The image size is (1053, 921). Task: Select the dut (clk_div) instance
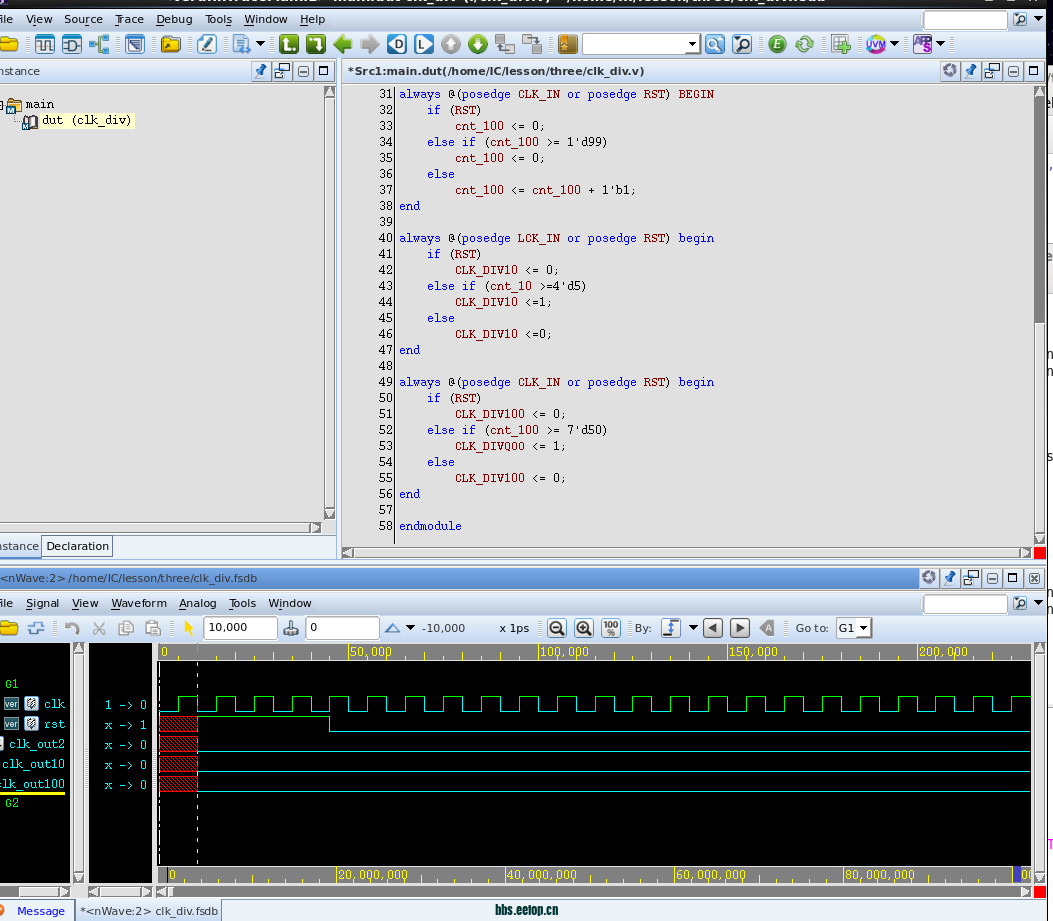point(87,120)
